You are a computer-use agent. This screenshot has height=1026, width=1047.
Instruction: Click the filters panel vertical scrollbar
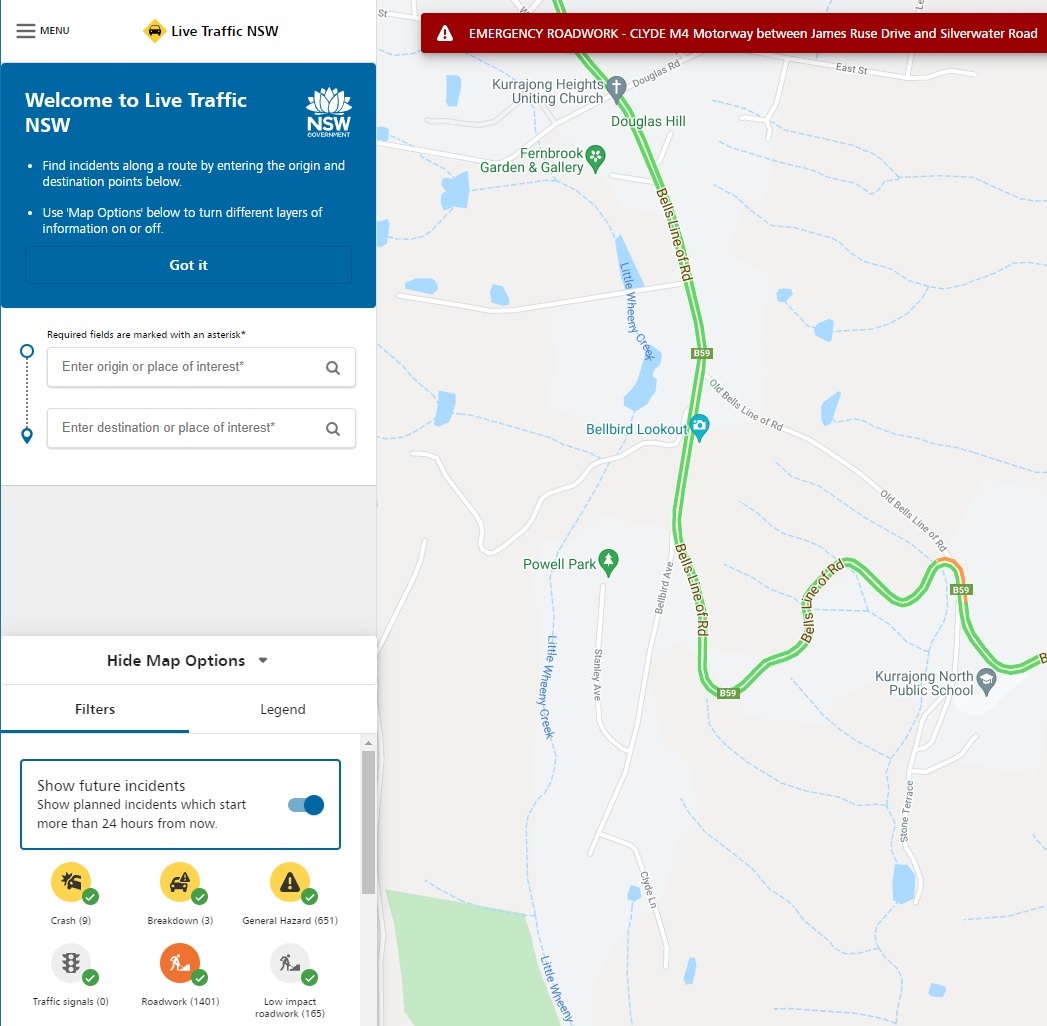[368, 822]
